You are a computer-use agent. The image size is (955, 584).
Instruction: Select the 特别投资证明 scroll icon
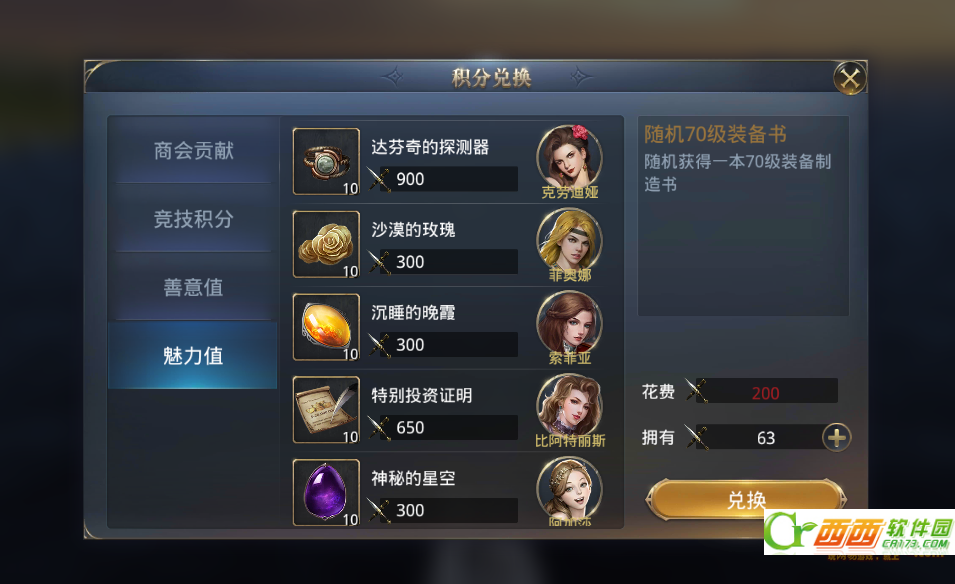tap(326, 410)
